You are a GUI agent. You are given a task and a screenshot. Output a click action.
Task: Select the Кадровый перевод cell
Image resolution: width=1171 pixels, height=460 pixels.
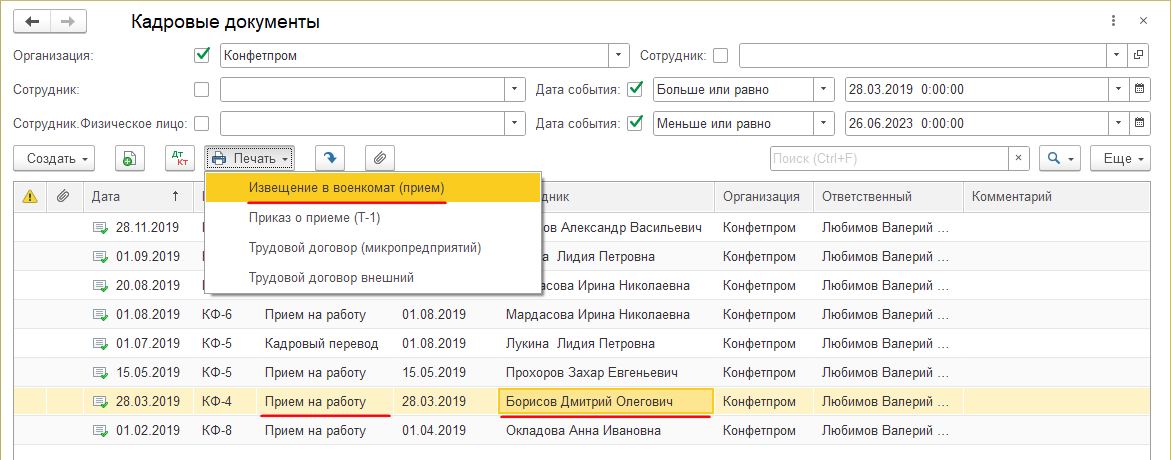[x=324, y=344]
